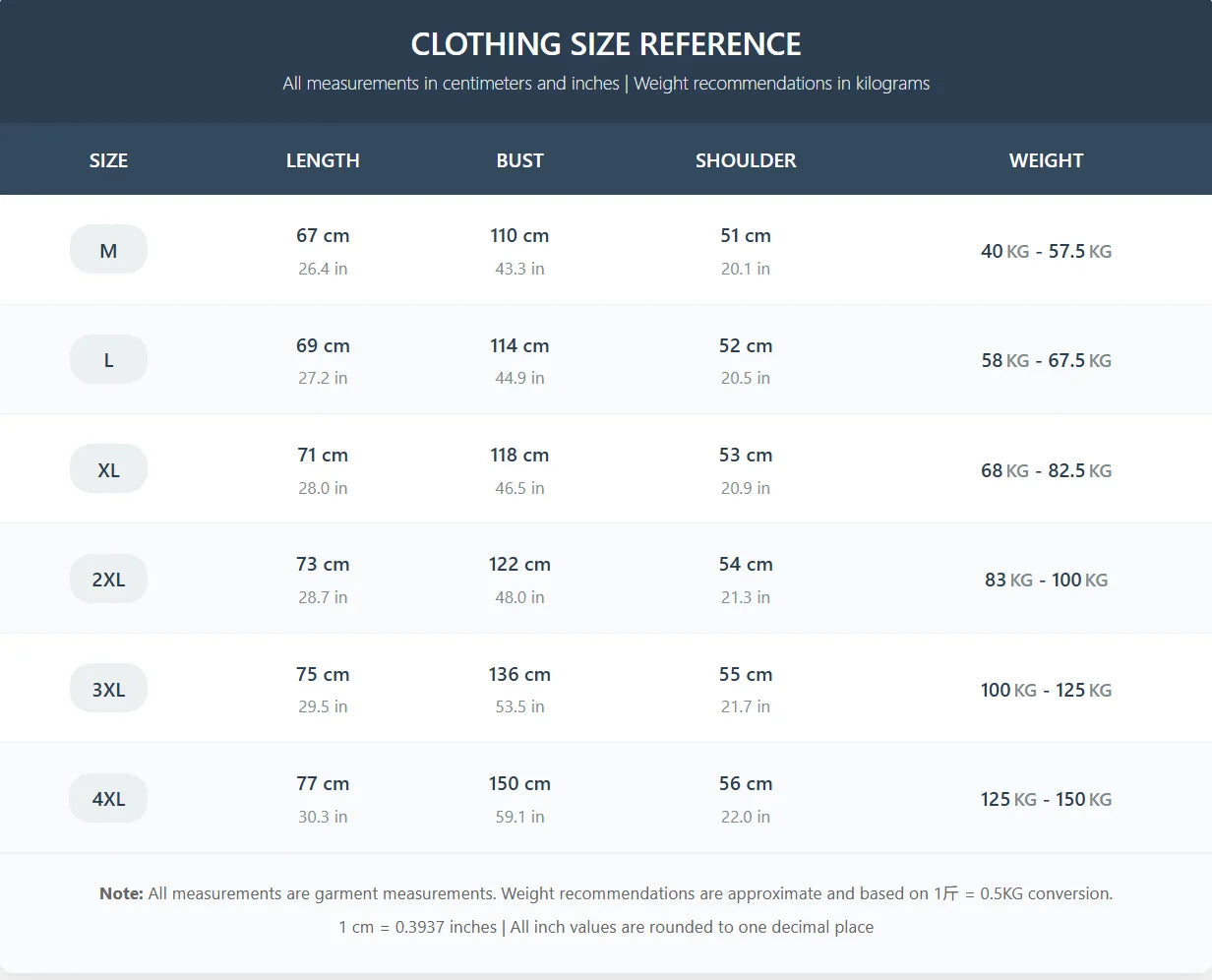The height and width of the screenshot is (980, 1212).
Task: Click the 20.9 in shoulder value
Action: pyautogui.click(x=746, y=488)
